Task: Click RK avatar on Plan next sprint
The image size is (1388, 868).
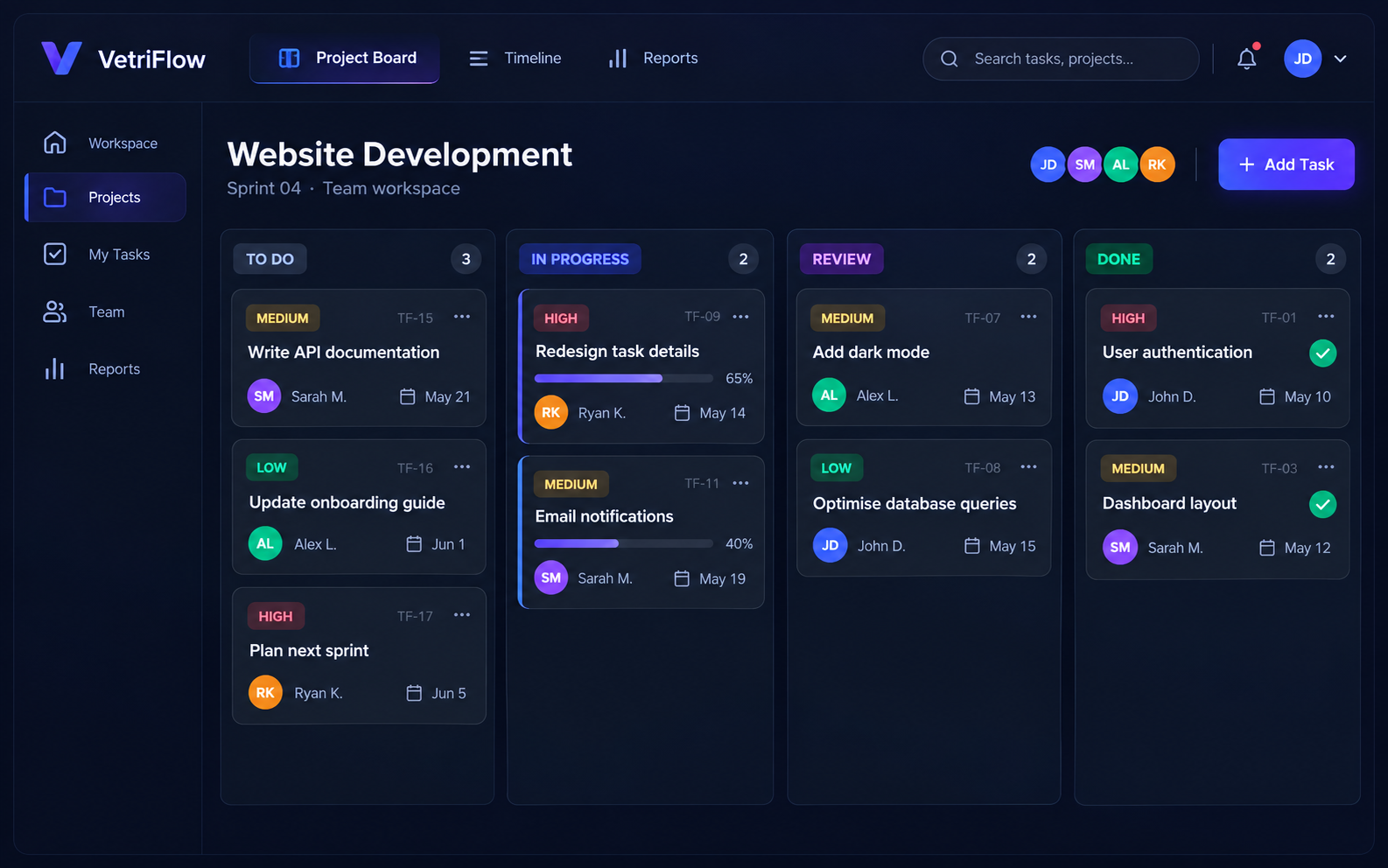Action: pos(265,692)
